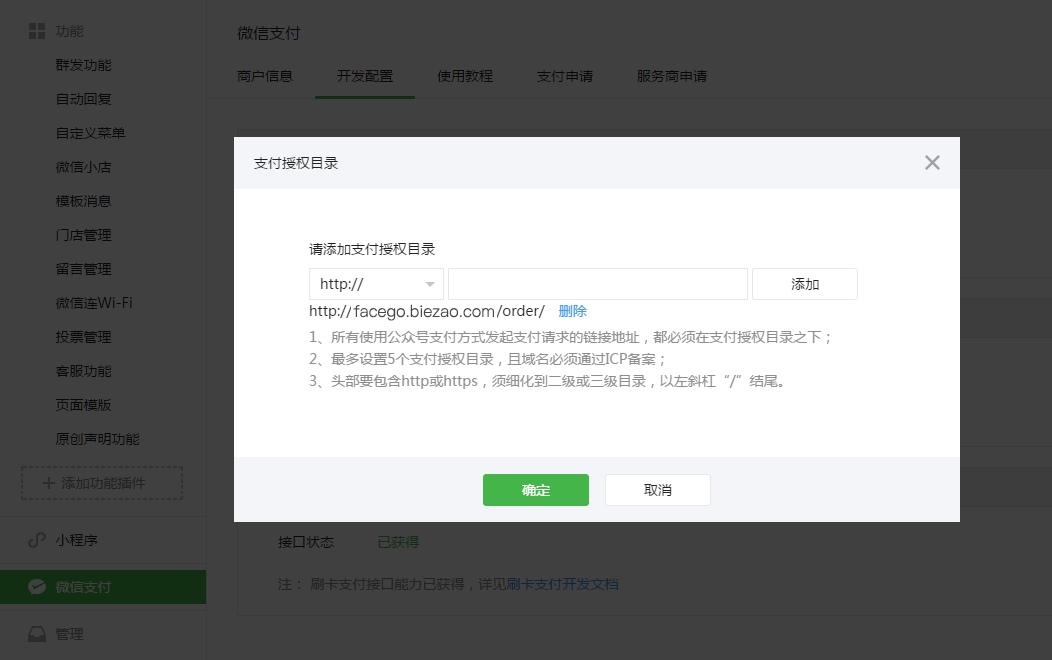Click the 功能 grid icon in sidebar

37,31
